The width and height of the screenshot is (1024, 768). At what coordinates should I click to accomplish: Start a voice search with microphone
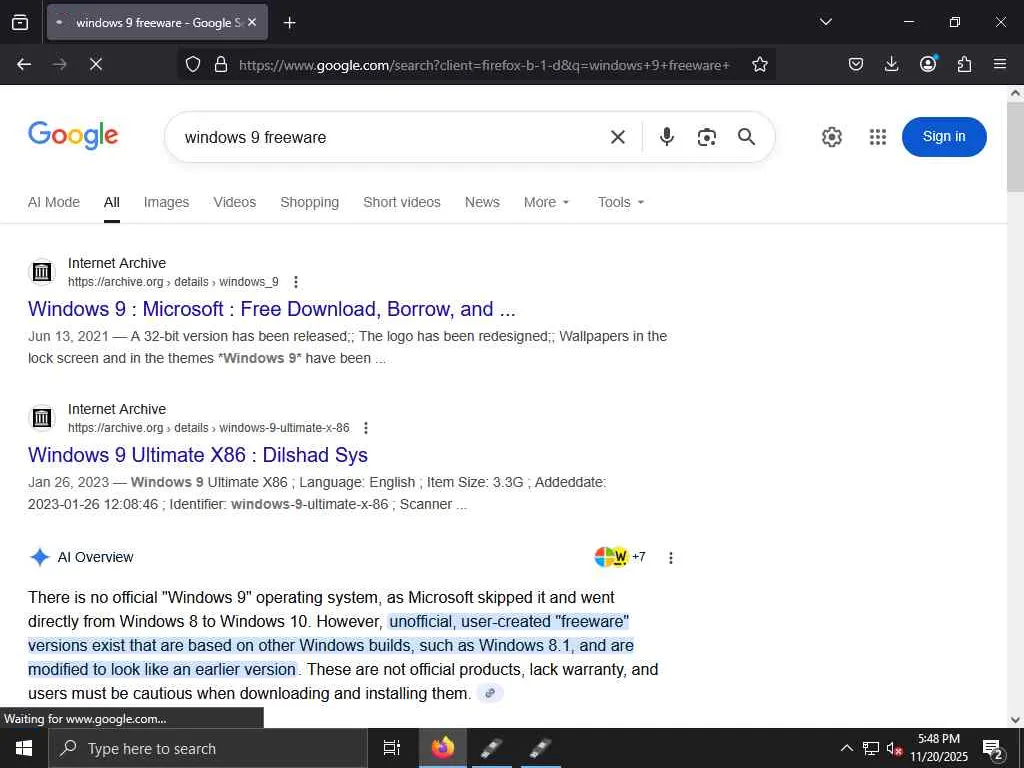point(666,137)
